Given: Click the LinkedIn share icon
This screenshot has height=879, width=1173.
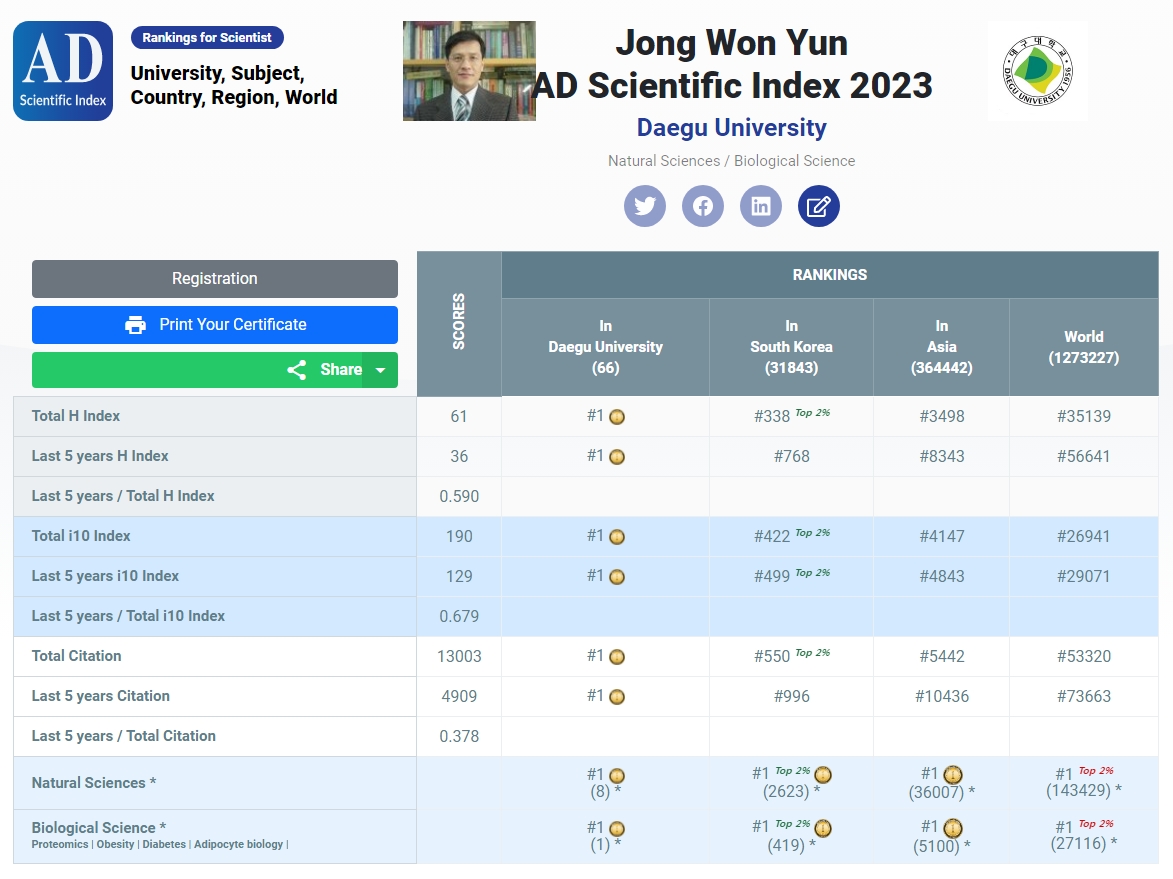Looking at the screenshot, I should coord(761,206).
